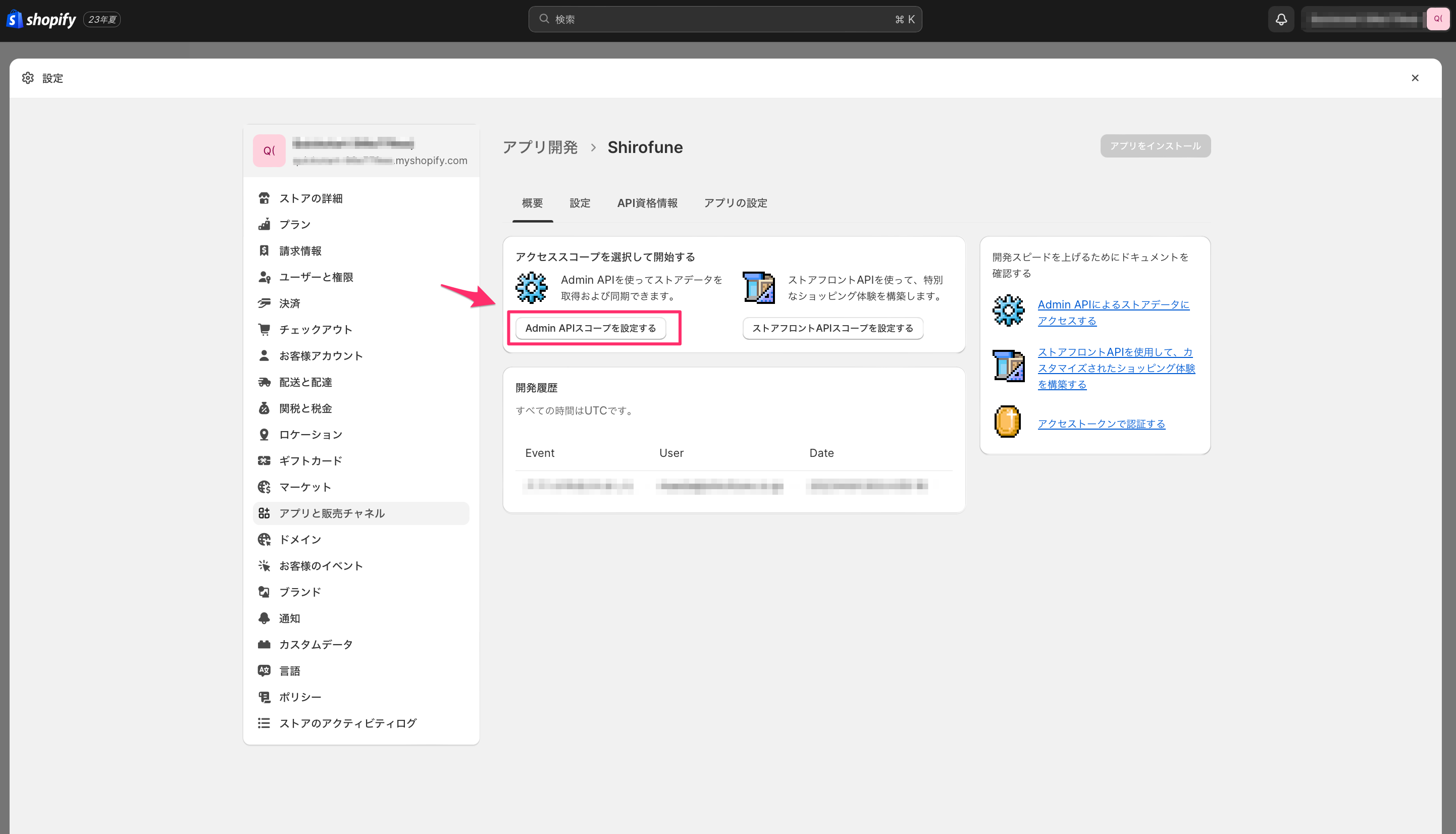The width and height of the screenshot is (1456, 834).
Task: Open the notifications bell
Action: [x=1281, y=20]
